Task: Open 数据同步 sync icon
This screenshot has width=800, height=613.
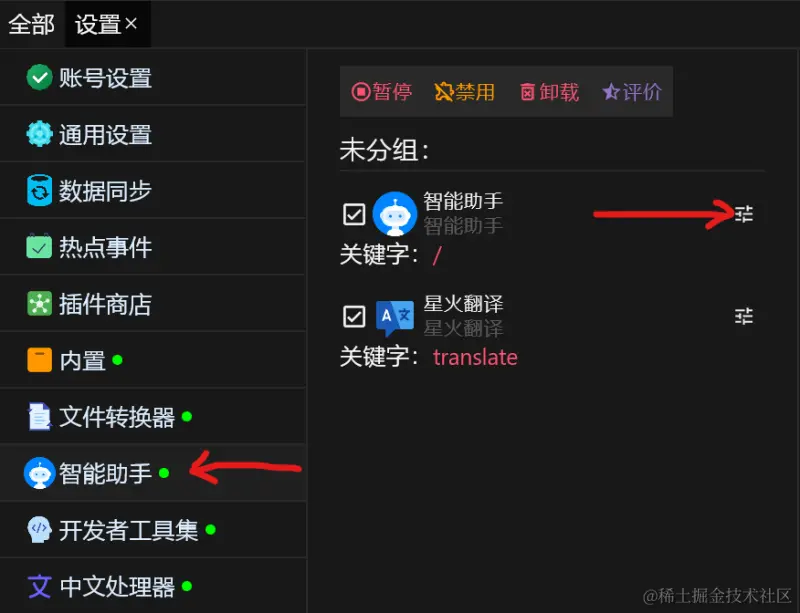Action: (39, 191)
